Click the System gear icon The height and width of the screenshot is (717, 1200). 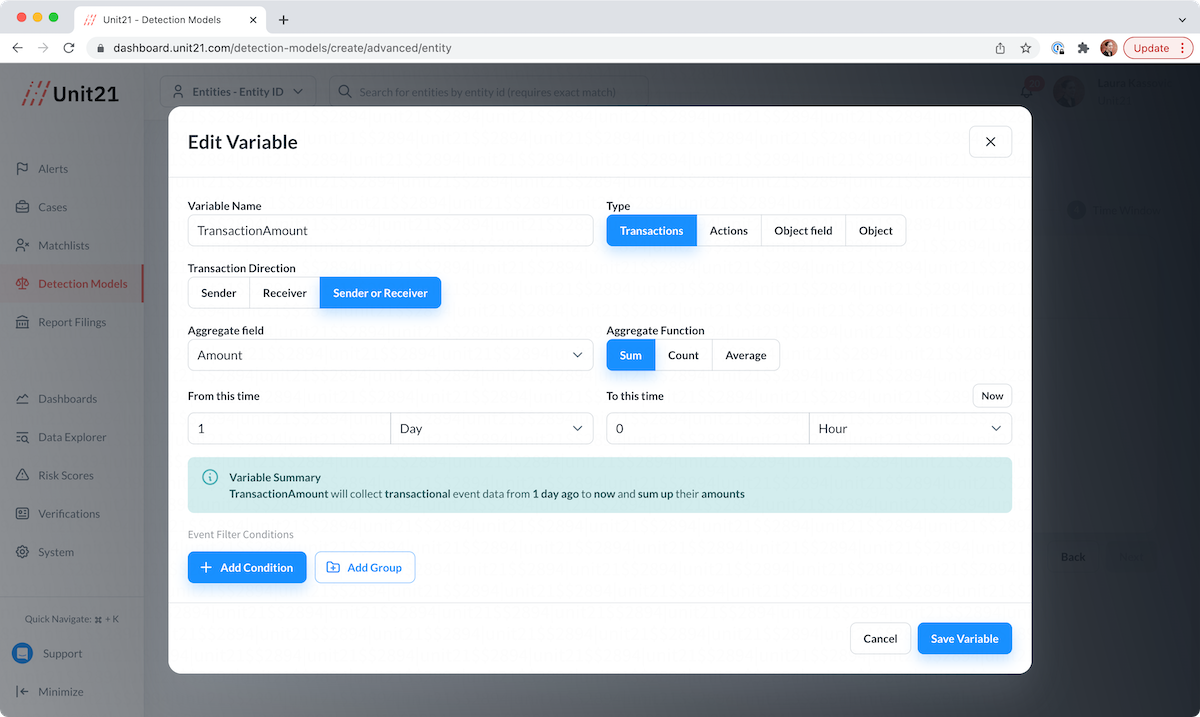22,552
